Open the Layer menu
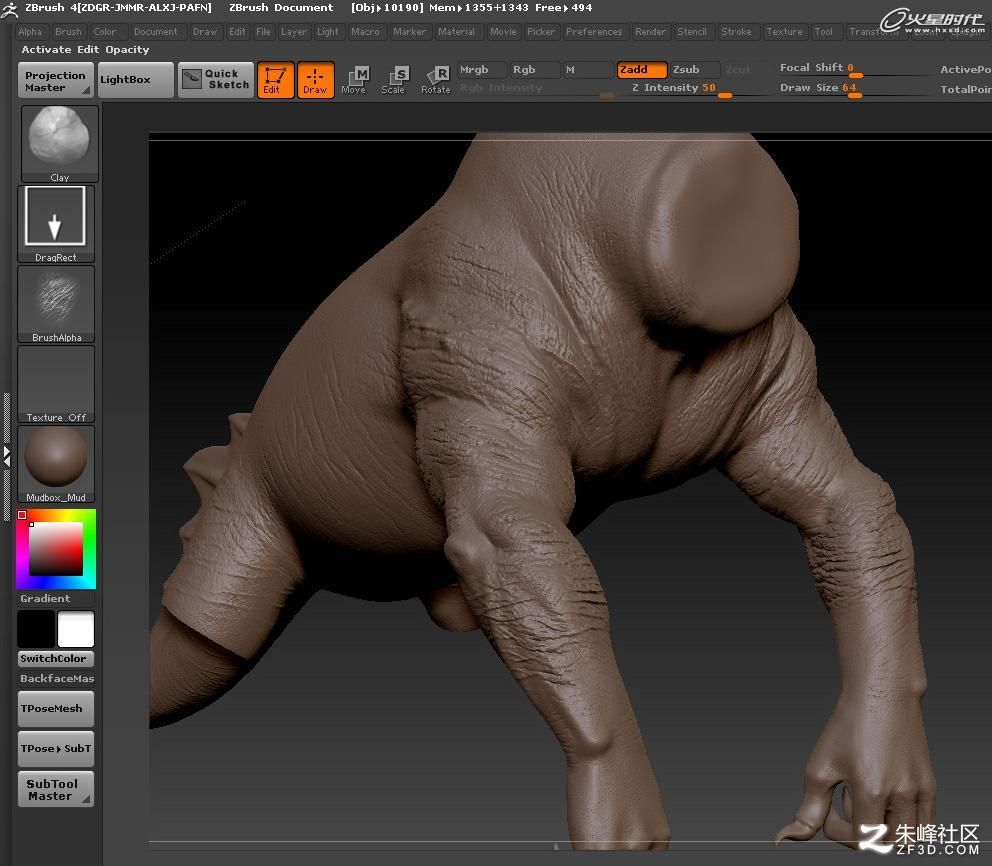 [x=294, y=32]
